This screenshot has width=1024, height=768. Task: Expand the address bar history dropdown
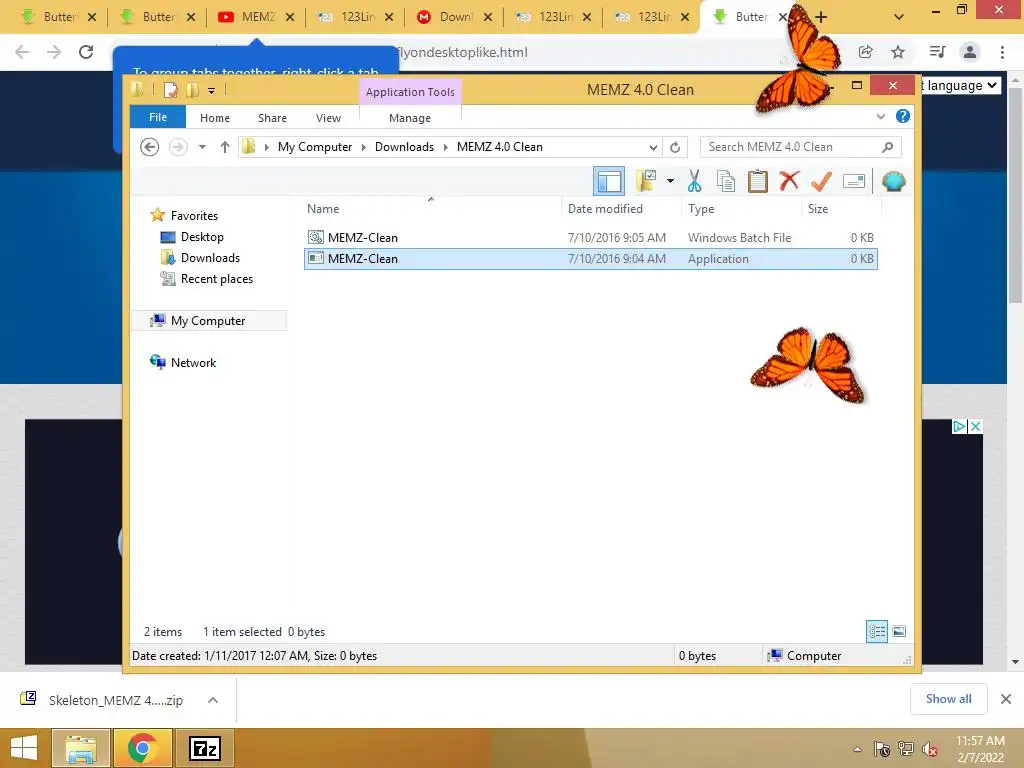click(x=653, y=147)
